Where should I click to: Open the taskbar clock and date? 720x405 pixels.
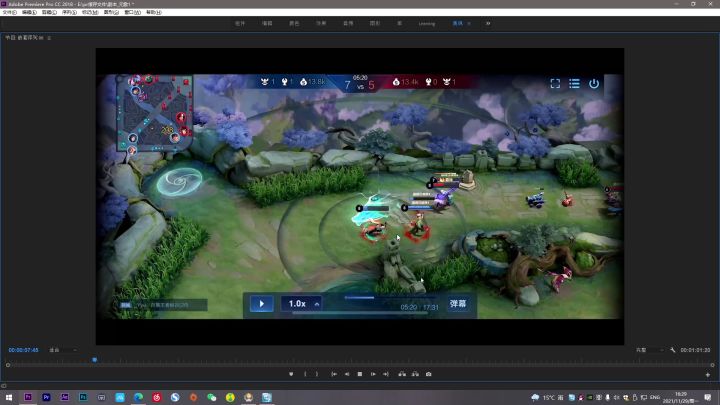(x=681, y=397)
